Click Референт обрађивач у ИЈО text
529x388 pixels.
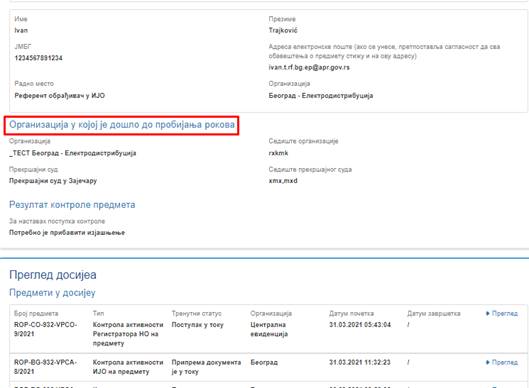(x=60, y=96)
